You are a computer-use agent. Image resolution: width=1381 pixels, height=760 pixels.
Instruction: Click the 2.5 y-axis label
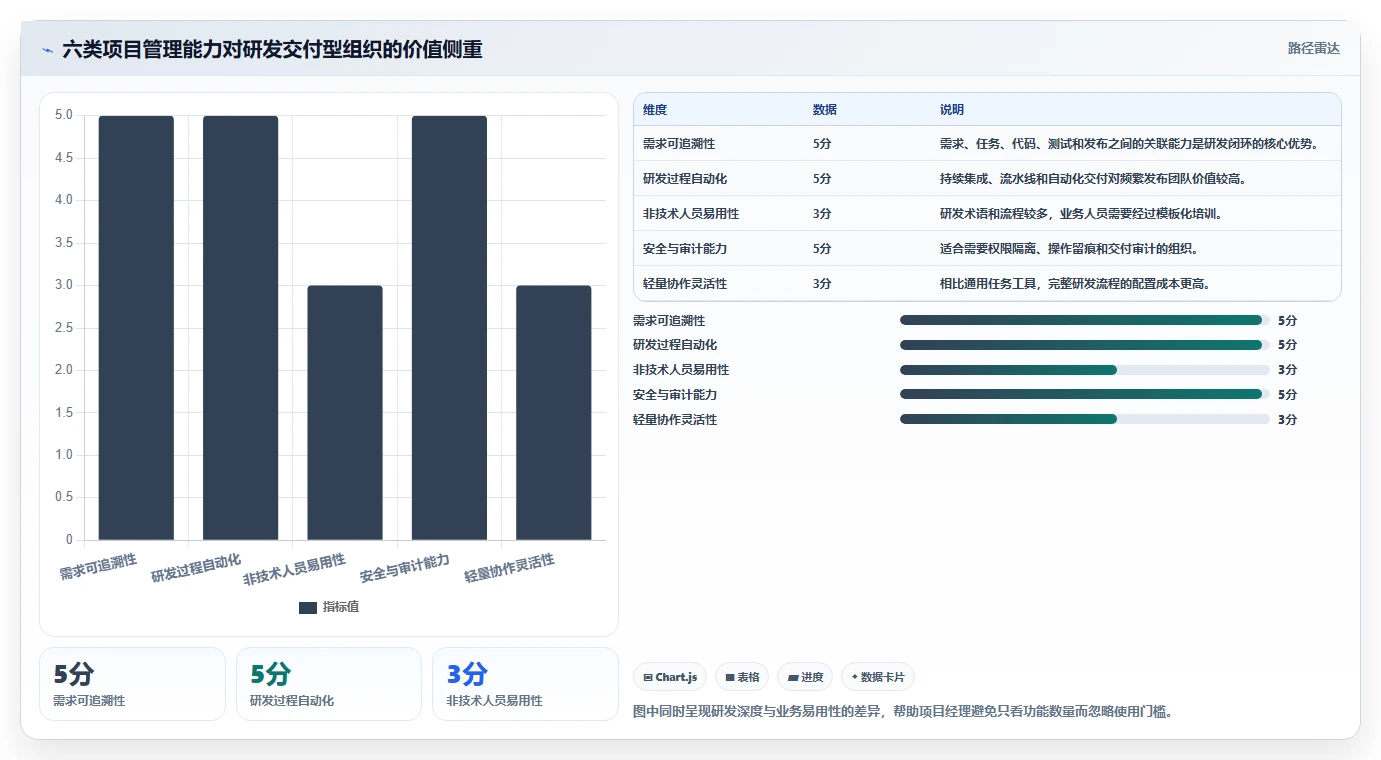coord(63,328)
